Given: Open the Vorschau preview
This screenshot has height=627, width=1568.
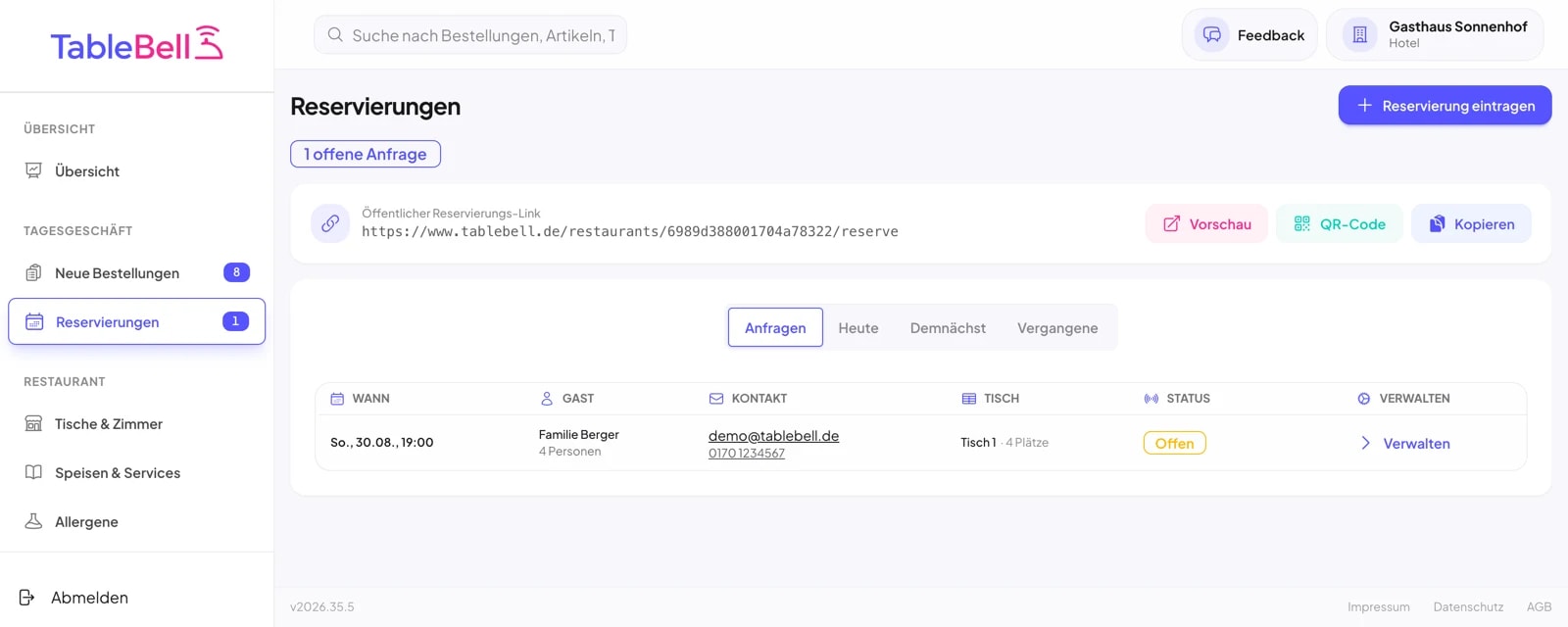Looking at the screenshot, I should click(x=1206, y=224).
